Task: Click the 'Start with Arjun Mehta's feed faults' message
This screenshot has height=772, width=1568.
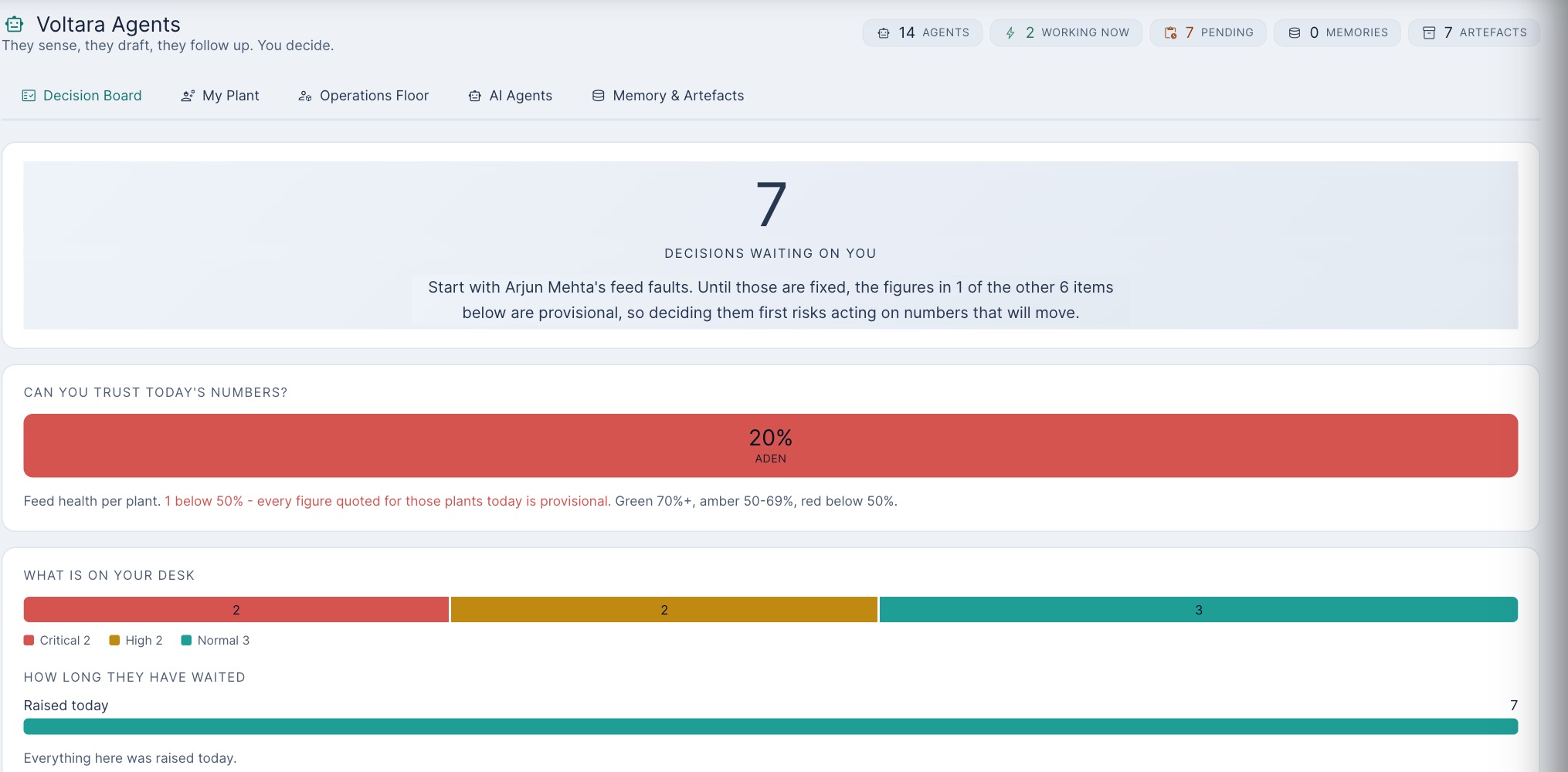Action: coord(771,300)
